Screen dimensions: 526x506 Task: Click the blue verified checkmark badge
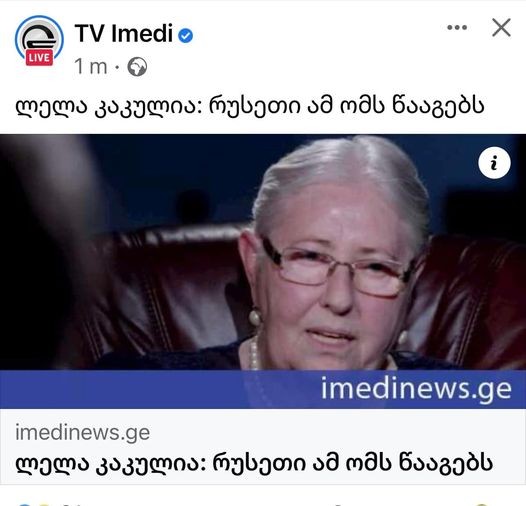pos(186,35)
